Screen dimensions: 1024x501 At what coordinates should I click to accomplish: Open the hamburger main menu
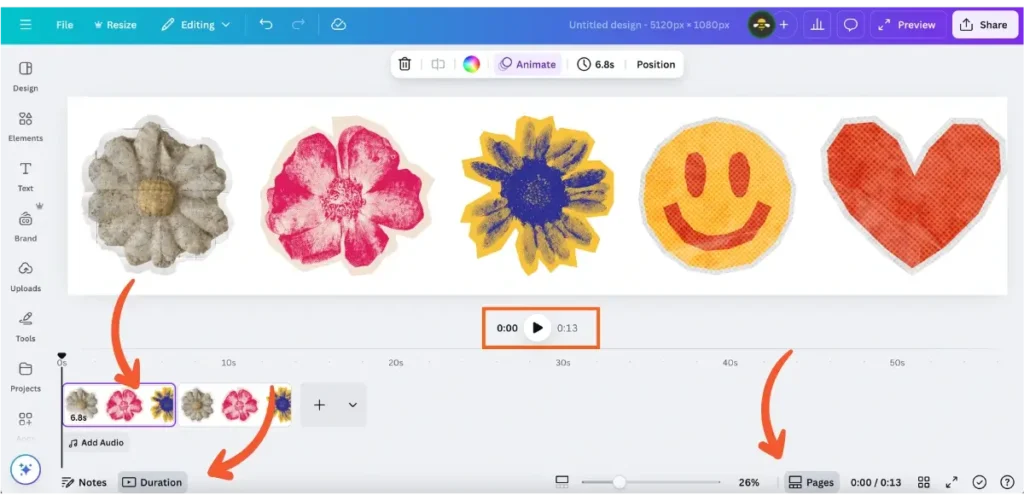click(x=26, y=24)
